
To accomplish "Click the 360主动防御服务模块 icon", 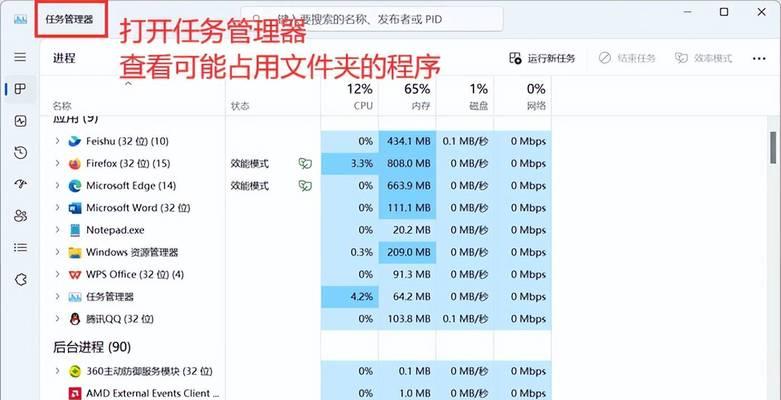I will click(75, 371).
